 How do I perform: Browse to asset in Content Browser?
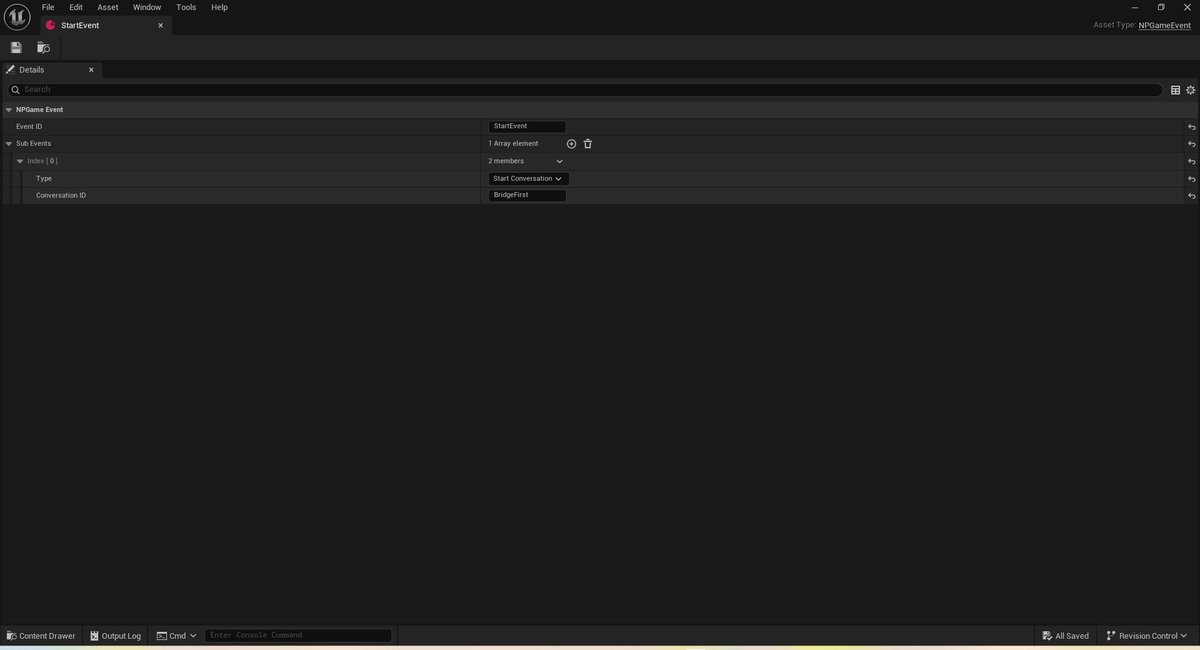[42, 47]
